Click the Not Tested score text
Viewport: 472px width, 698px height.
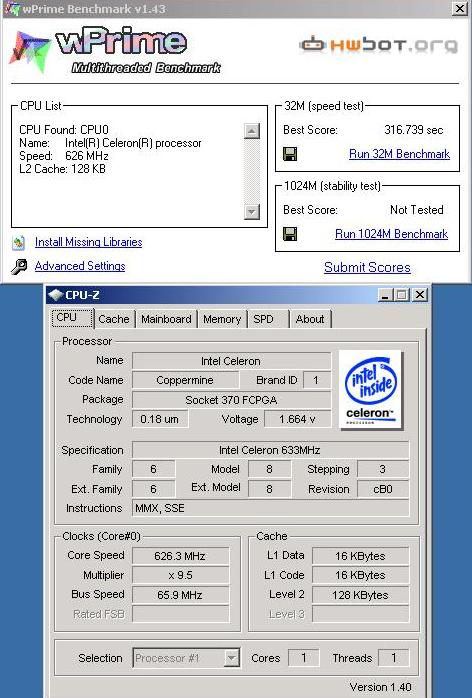(x=417, y=210)
